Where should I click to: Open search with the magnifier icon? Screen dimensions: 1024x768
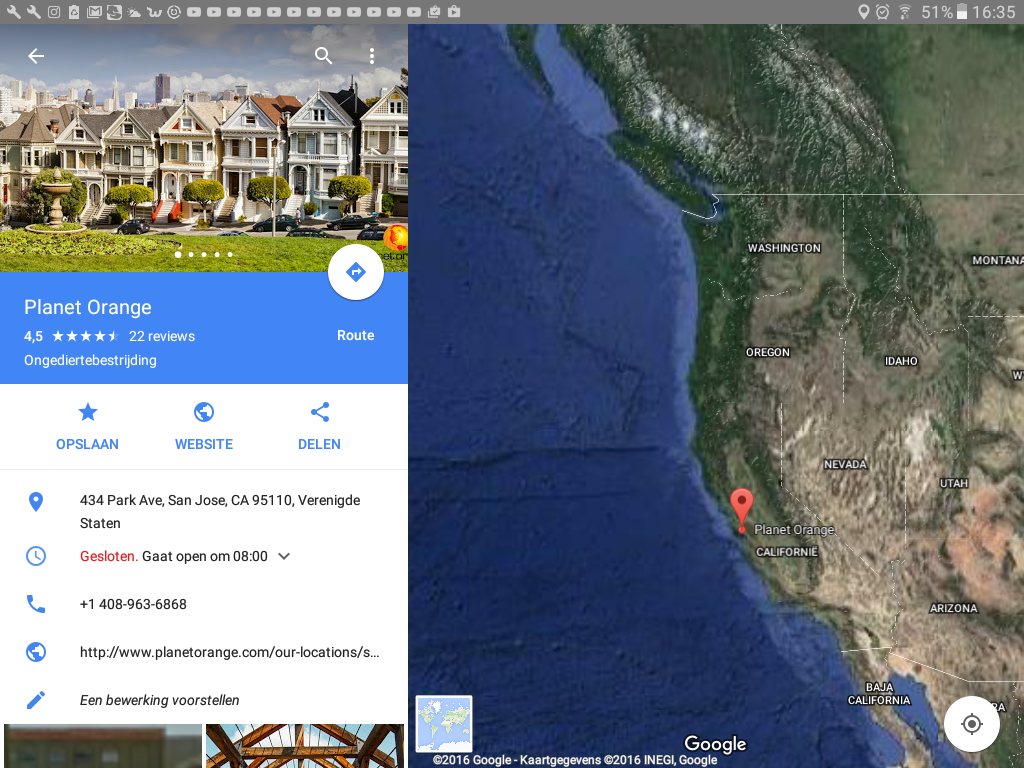[323, 56]
